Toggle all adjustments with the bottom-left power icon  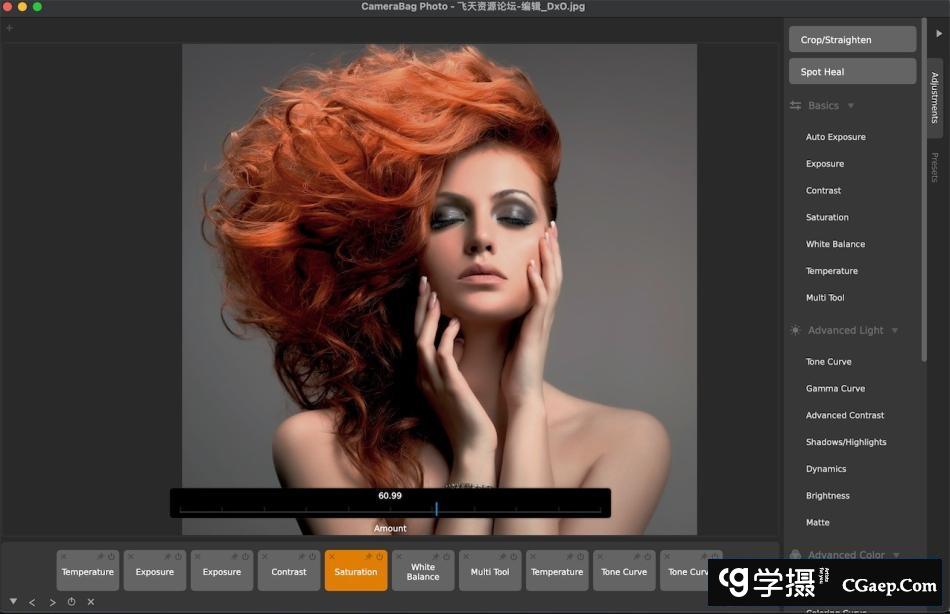[x=71, y=602]
